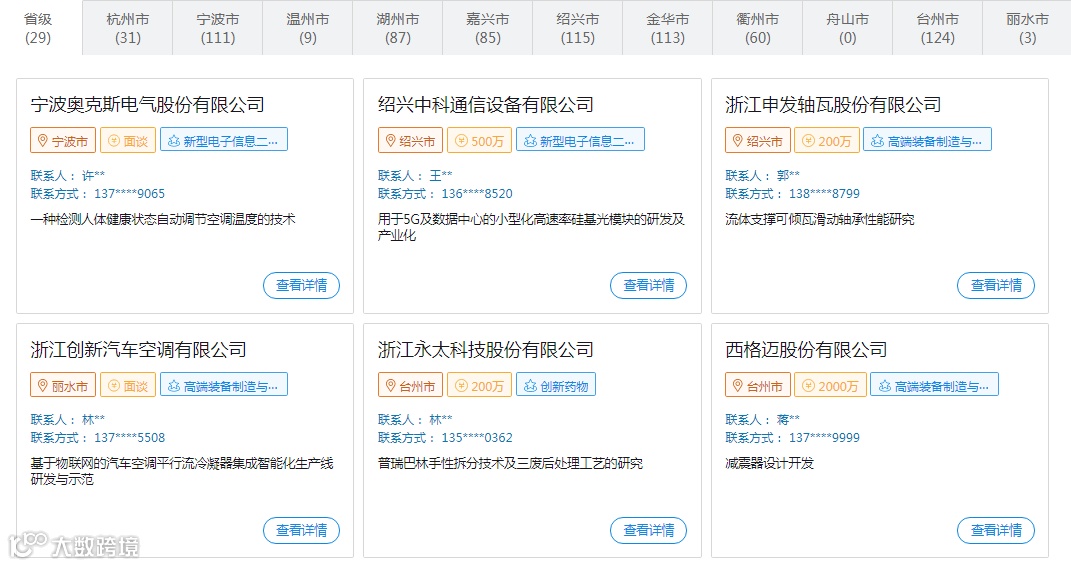Image resolution: width=1071 pixels, height=566 pixels.
Task: View details for 绍兴中科通信设备有限公司
Action: pos(648,285)
